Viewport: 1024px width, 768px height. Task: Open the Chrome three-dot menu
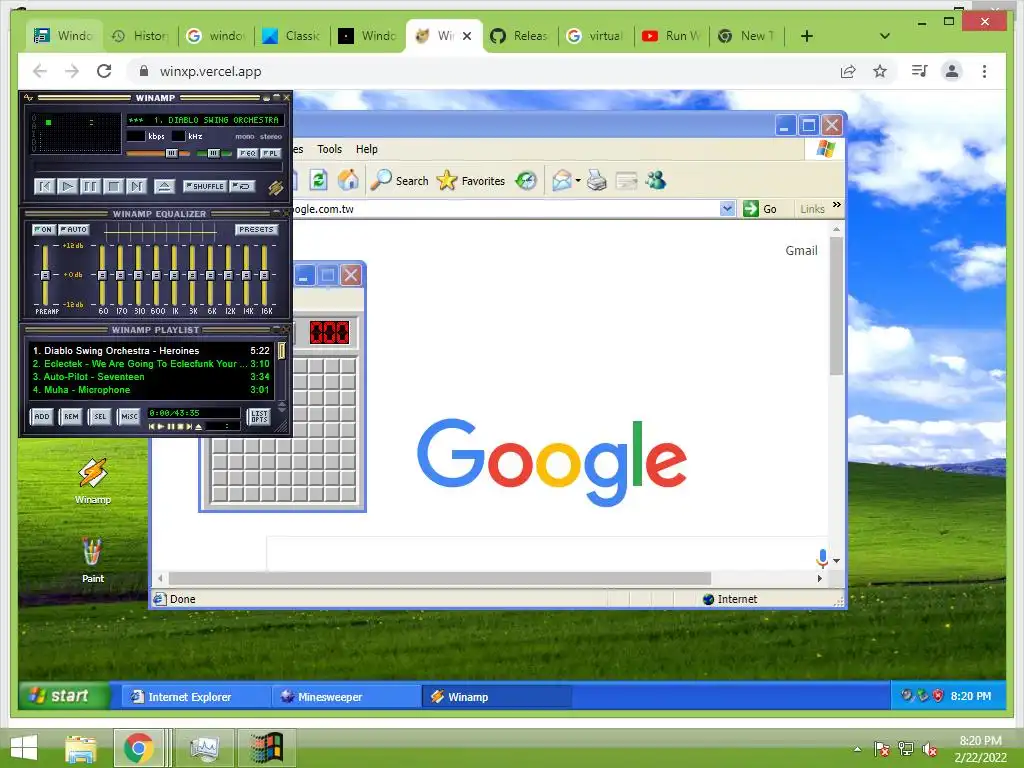pos(984,71)
